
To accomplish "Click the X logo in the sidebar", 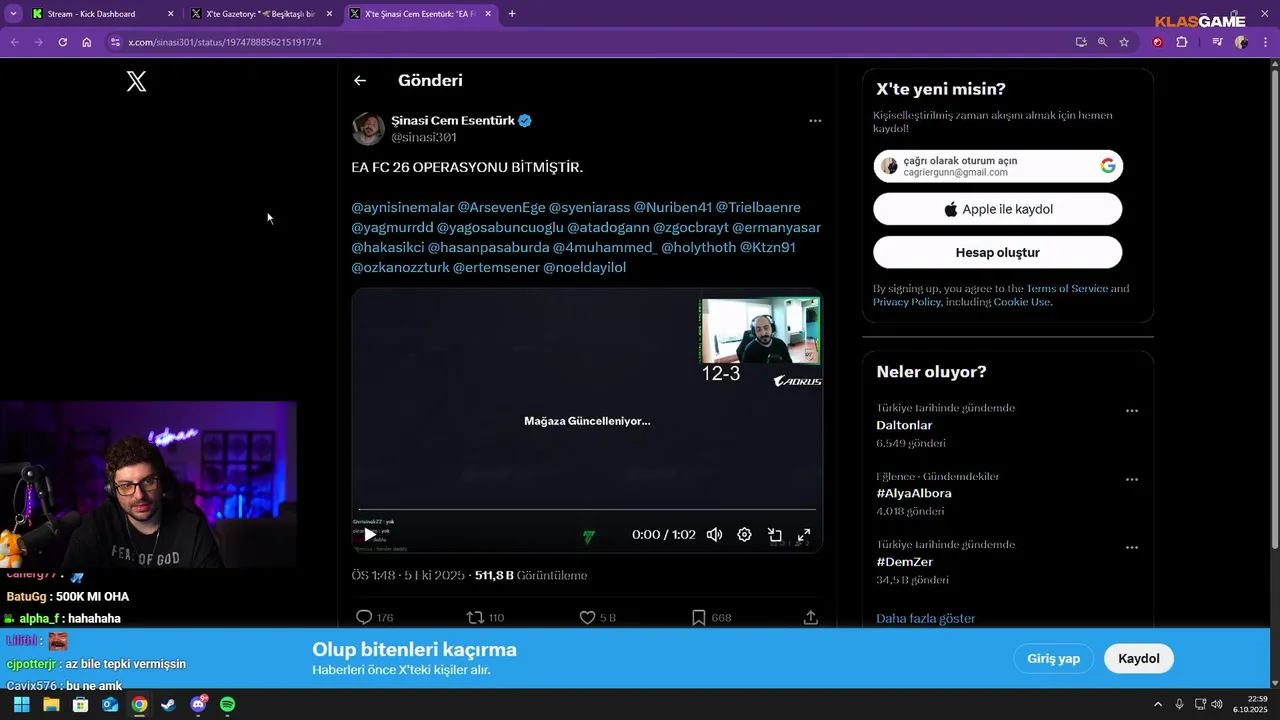I will tap(137, 82).
